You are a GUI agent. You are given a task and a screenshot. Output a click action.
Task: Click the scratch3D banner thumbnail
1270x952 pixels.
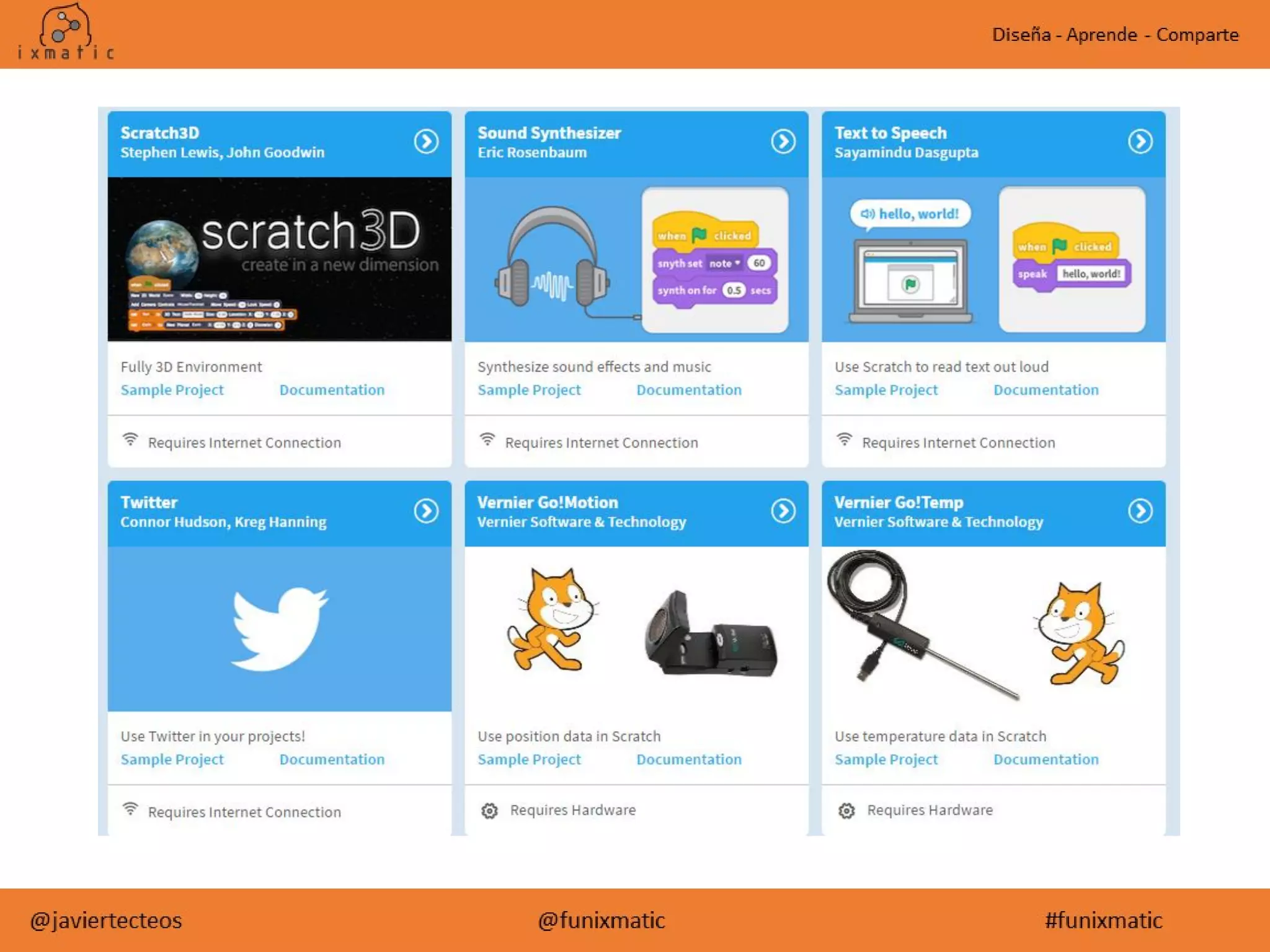[x=279, y=259]
